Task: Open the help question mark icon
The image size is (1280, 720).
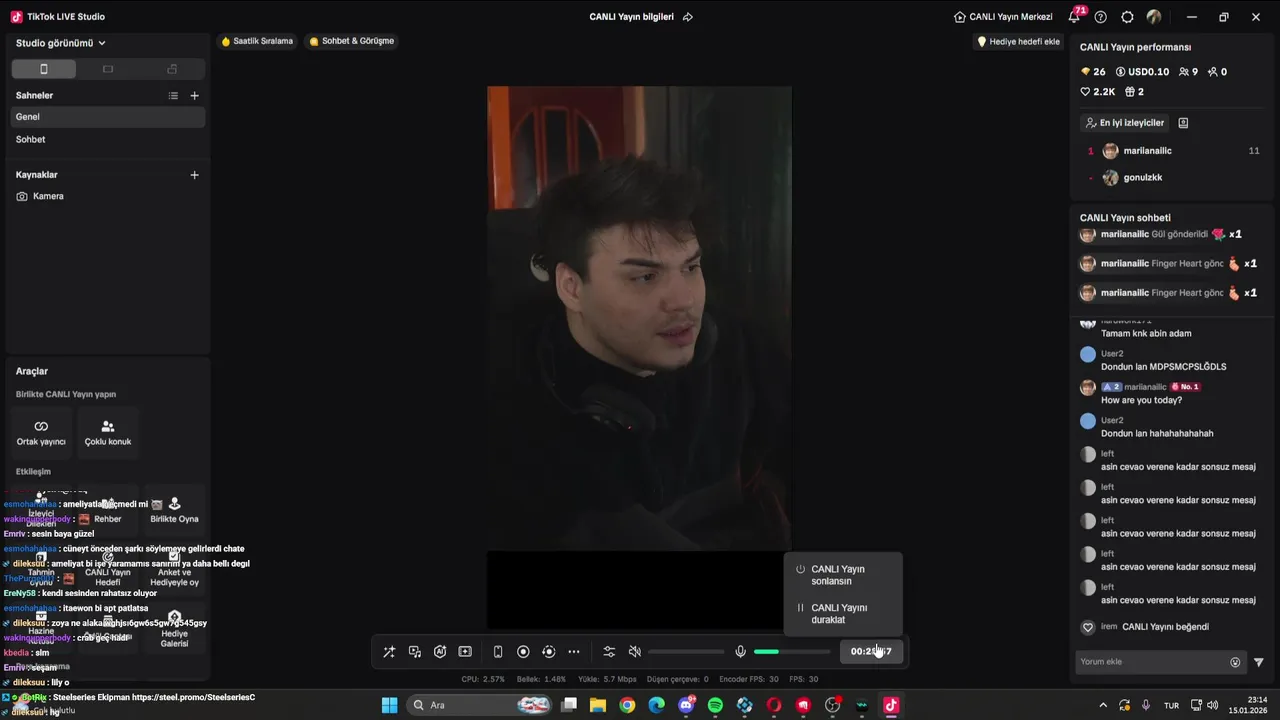Action: 1101,17
